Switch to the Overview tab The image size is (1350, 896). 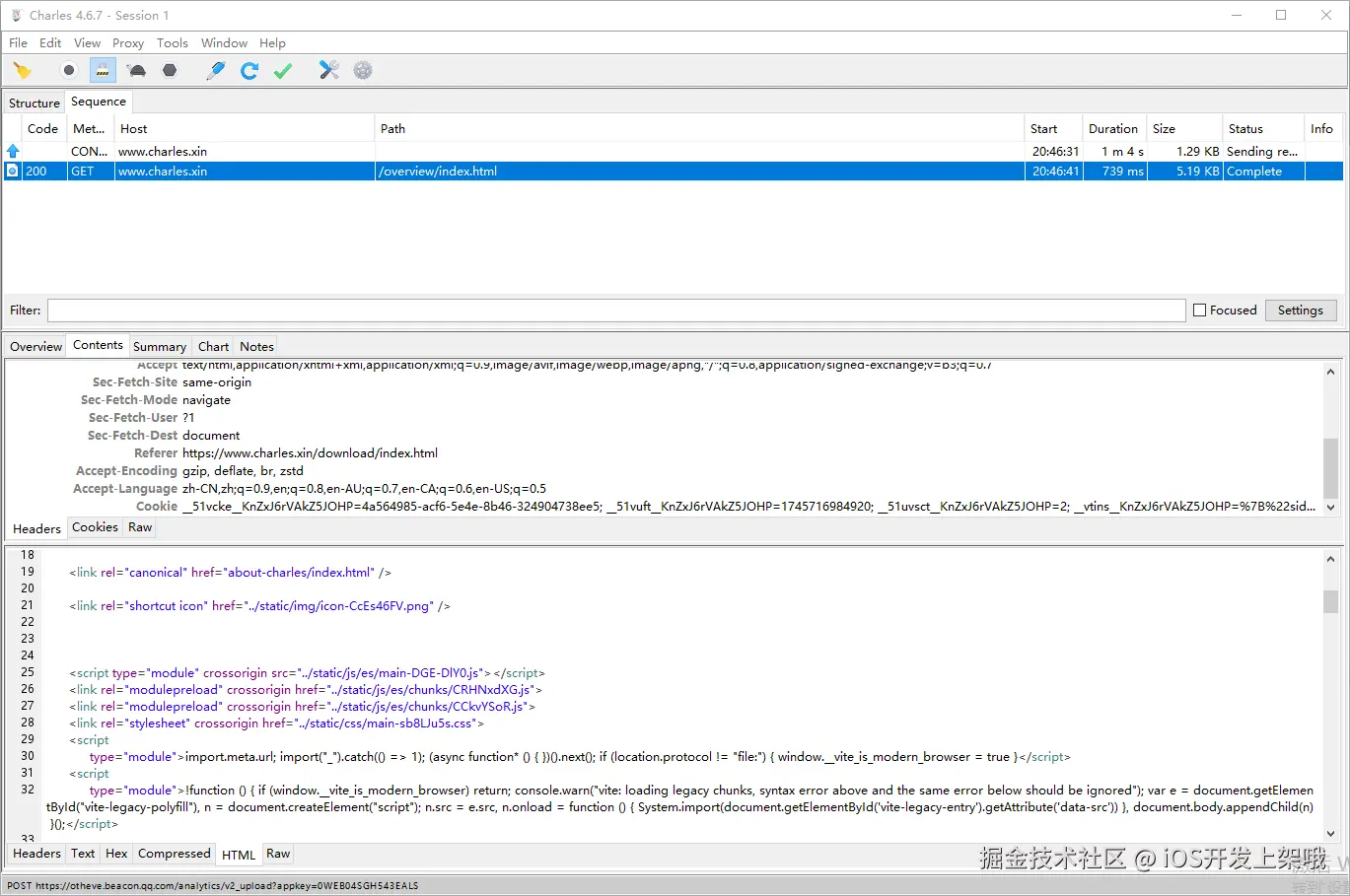point(36,346)
